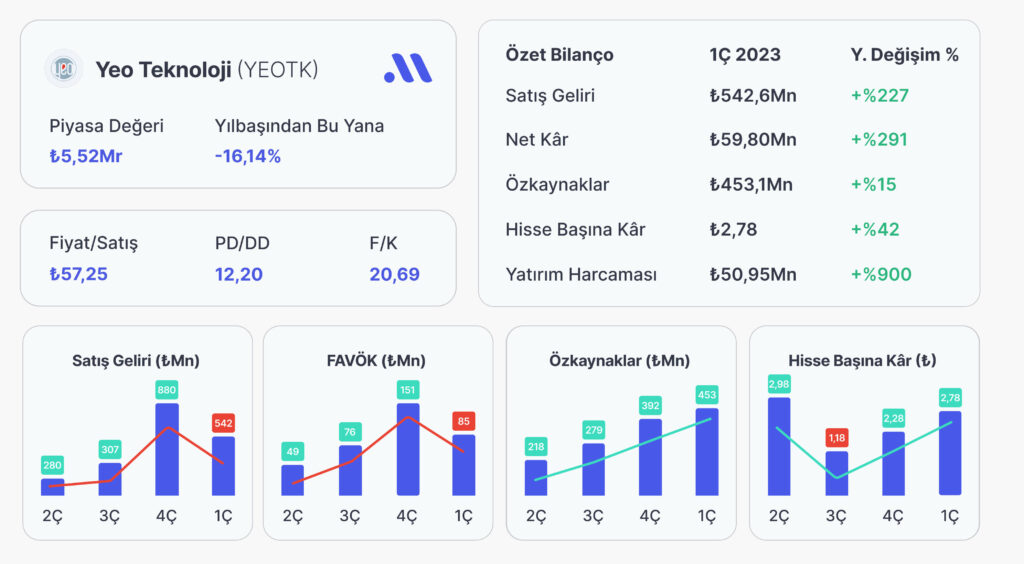The image size is (1024, 564).
Task: Click the FAVÖK (₺Mn) chart title
Action: point(376,361)
